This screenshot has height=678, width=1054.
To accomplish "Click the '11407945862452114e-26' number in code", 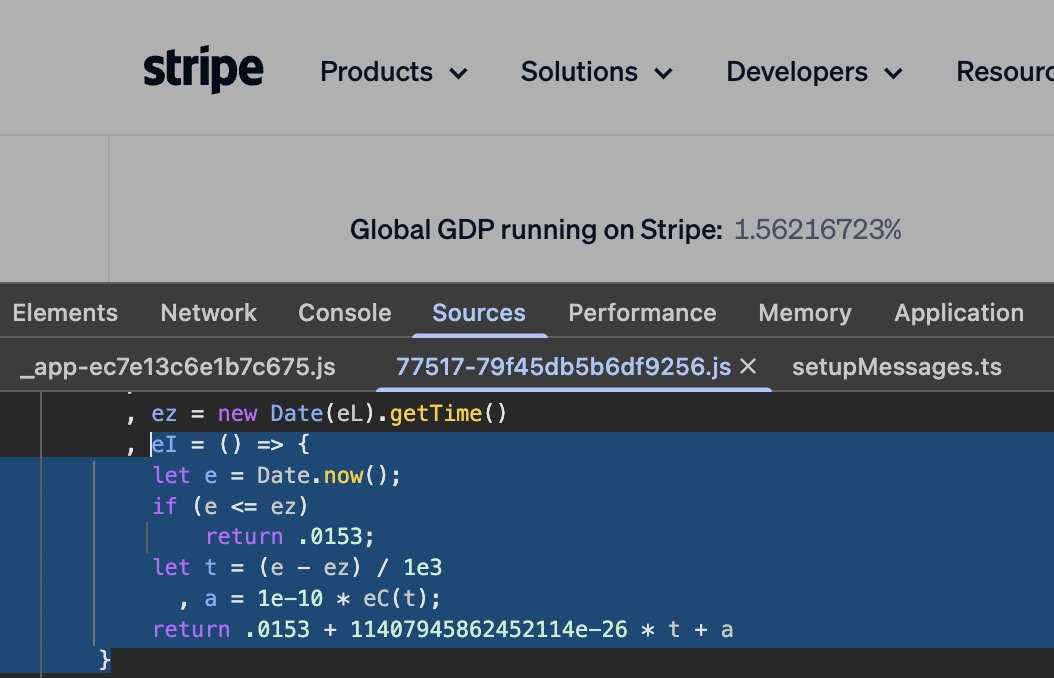I will point(489,629).
